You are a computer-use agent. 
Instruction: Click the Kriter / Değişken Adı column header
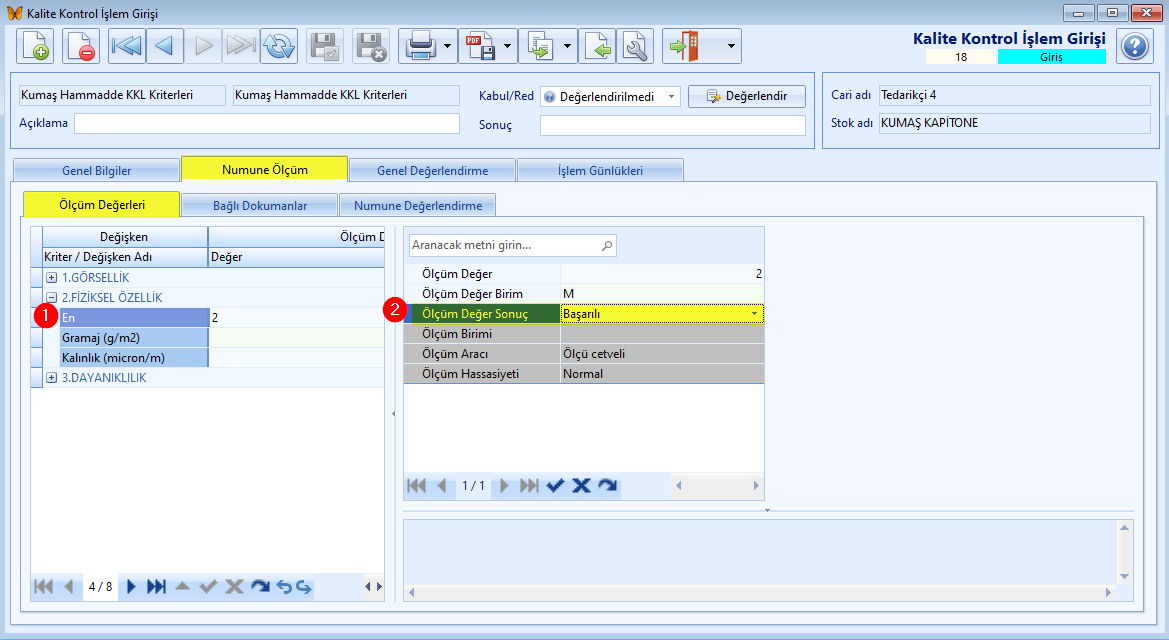125,257
